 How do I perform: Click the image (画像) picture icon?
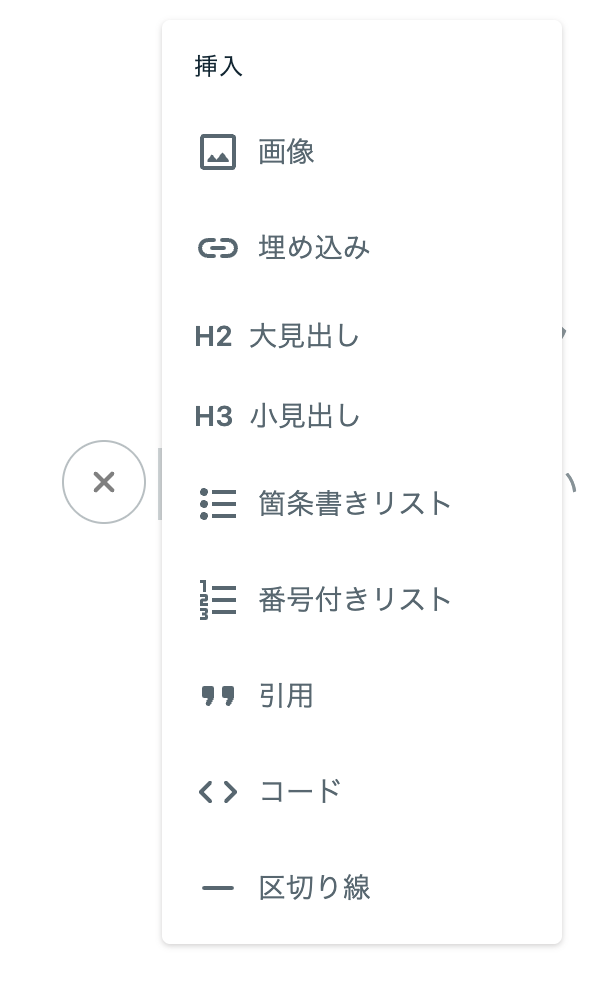(218, 152)
